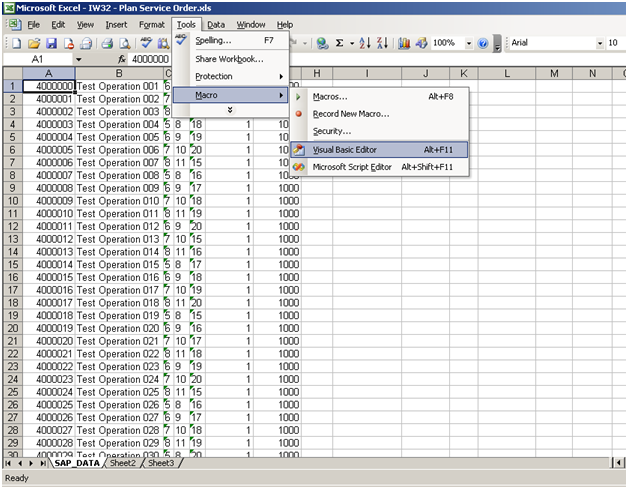Choose Macros... from Macro submenu
Screen dimensions: 628x489
(x=379, y=97)
